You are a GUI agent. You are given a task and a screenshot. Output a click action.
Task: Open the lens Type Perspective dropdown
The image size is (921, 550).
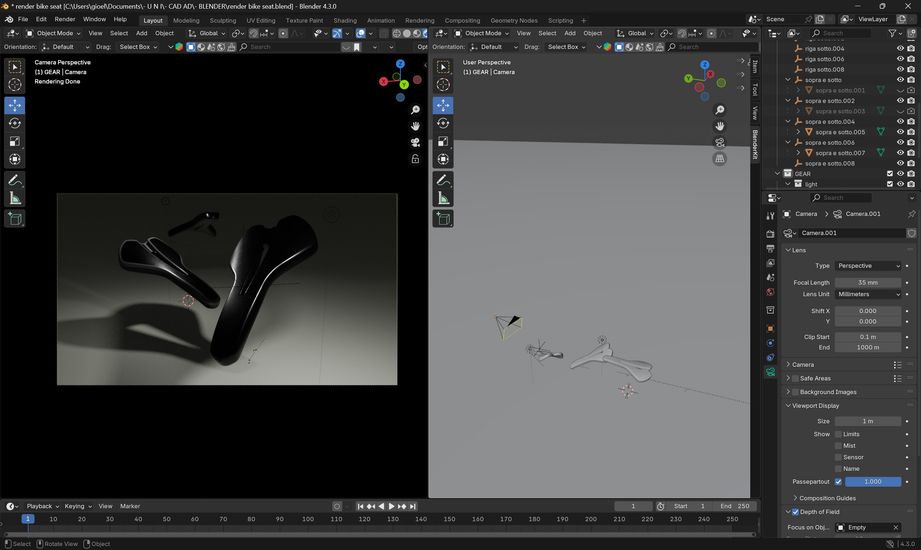[x=868, y=266]
